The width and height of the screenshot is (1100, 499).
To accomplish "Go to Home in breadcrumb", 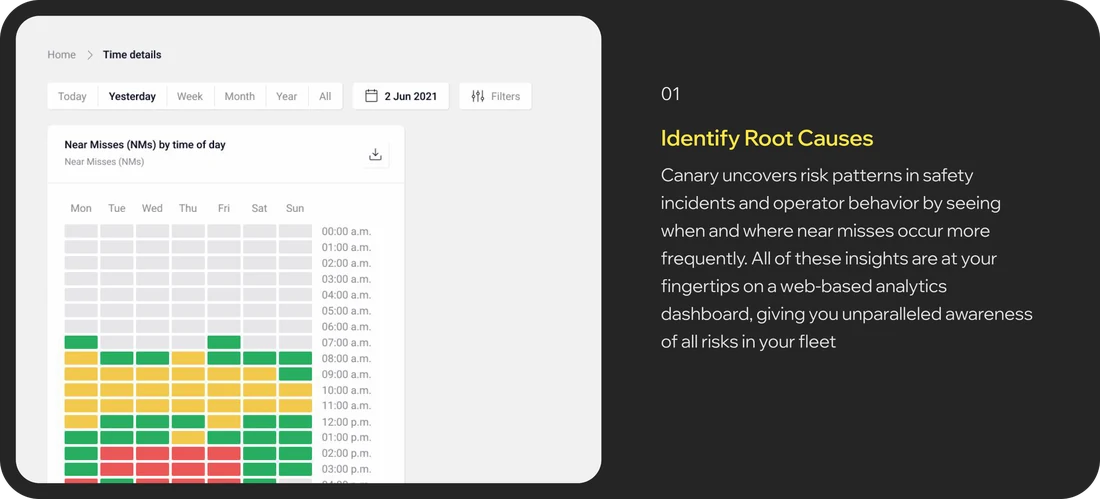I will [x=62, y=55].
